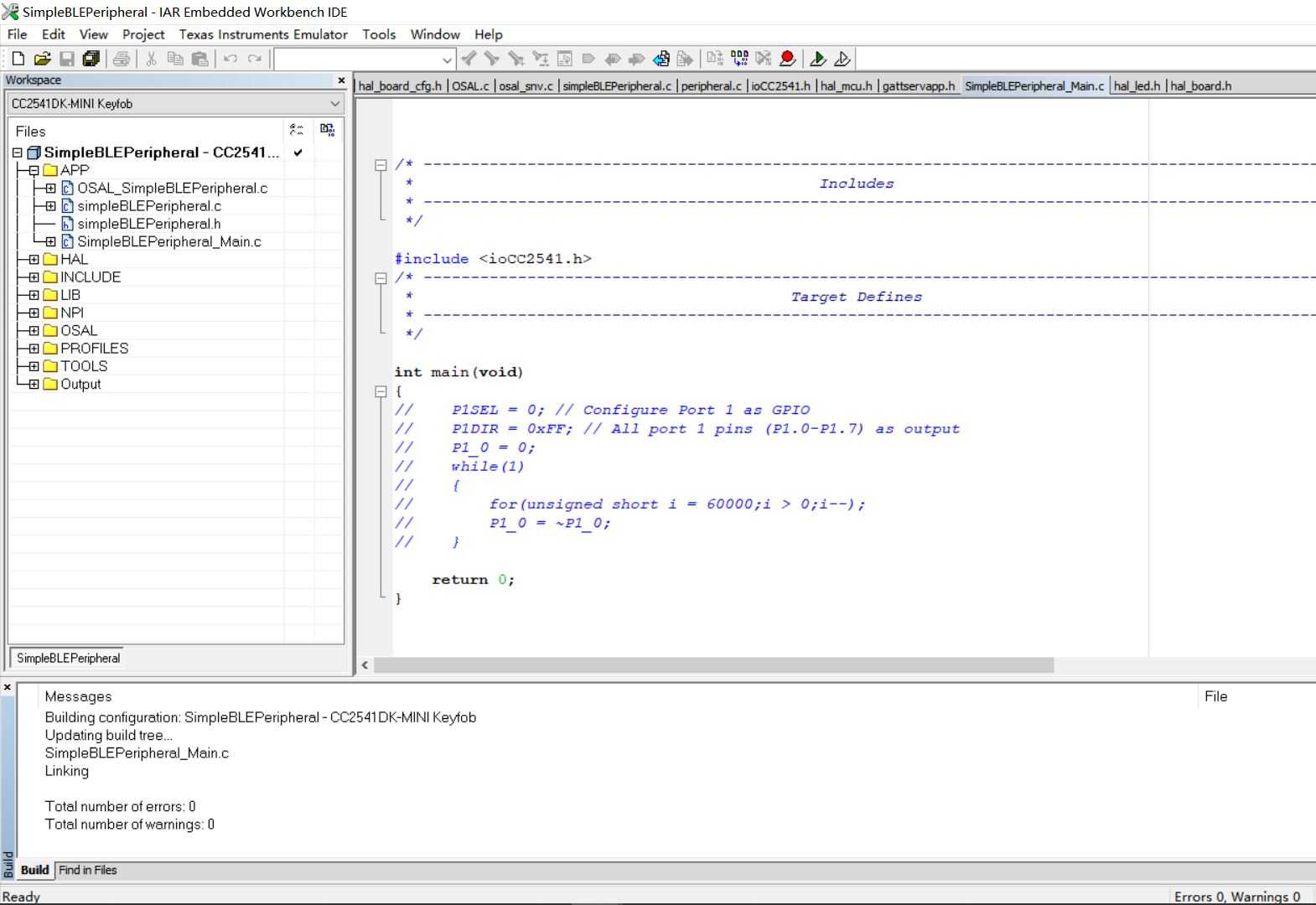This screenshot has width=1316, height=905.
Task: Switch to OSAL.c editor tab
Action: coord(470,85)
